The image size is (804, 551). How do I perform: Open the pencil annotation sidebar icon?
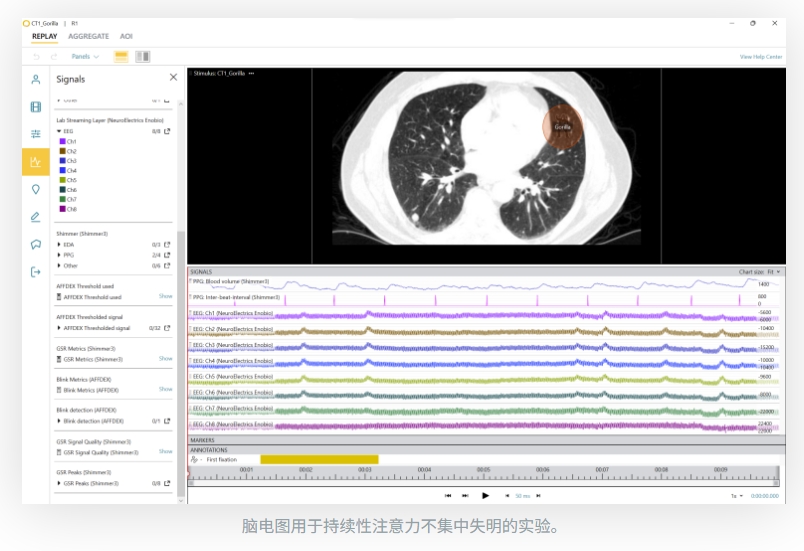pyautogui.click(x=36, y=216)
